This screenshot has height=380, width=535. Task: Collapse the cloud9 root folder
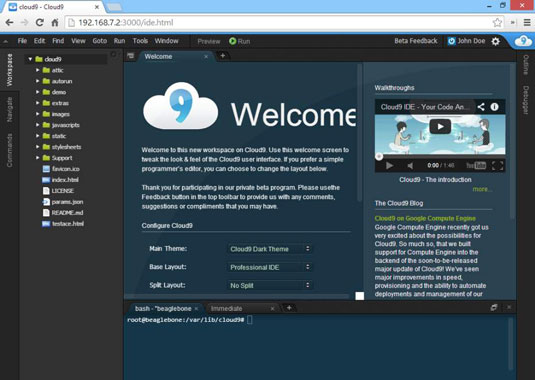(30, 59)
